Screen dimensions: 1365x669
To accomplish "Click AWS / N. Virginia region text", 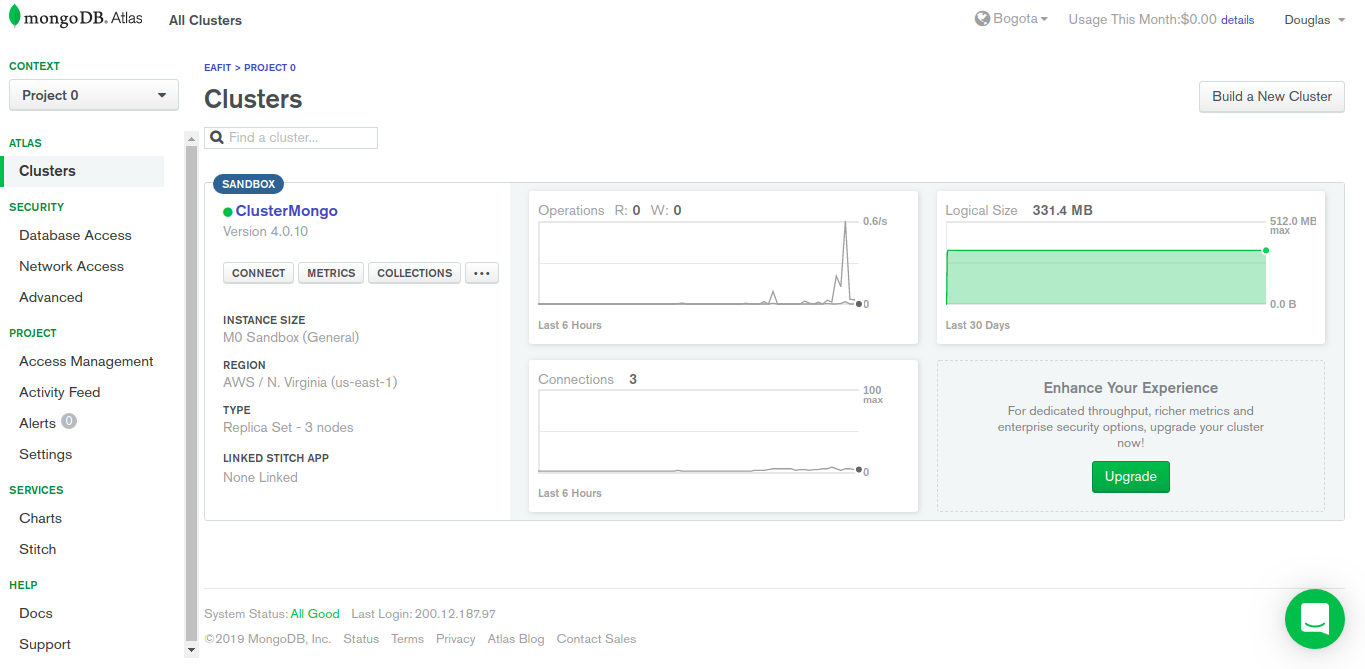I will click(310, 383).
